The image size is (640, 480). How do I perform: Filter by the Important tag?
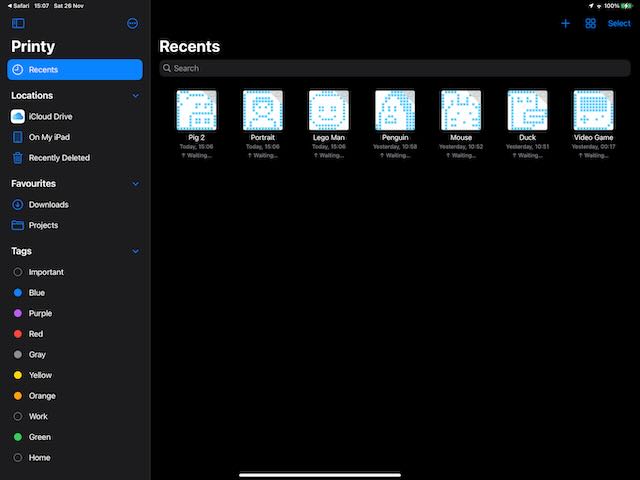[x=75, y=272]
